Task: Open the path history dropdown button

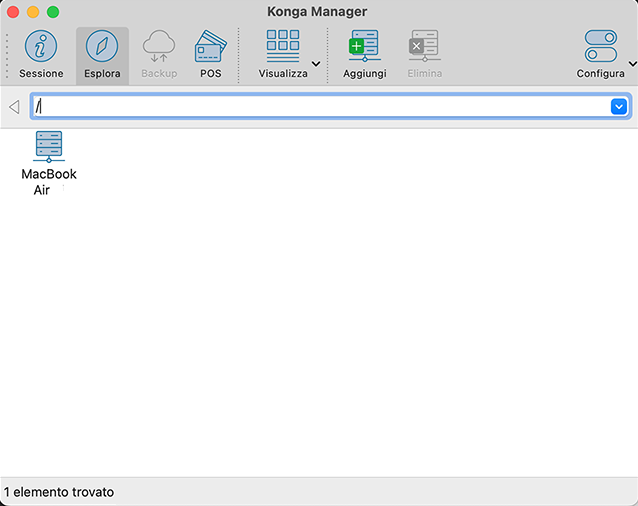Action: 618,106
